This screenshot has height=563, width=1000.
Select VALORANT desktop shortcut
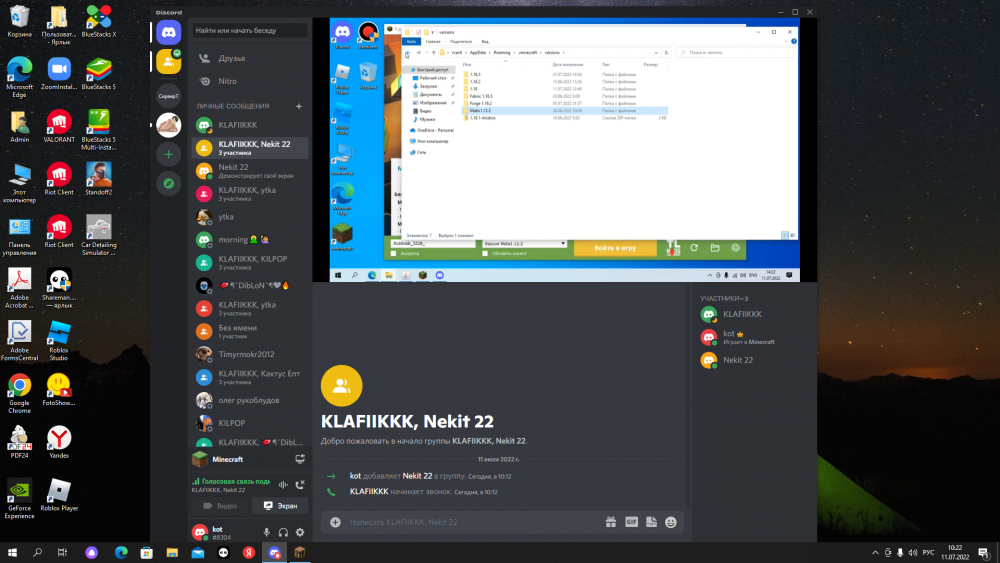tap(59, 126)
